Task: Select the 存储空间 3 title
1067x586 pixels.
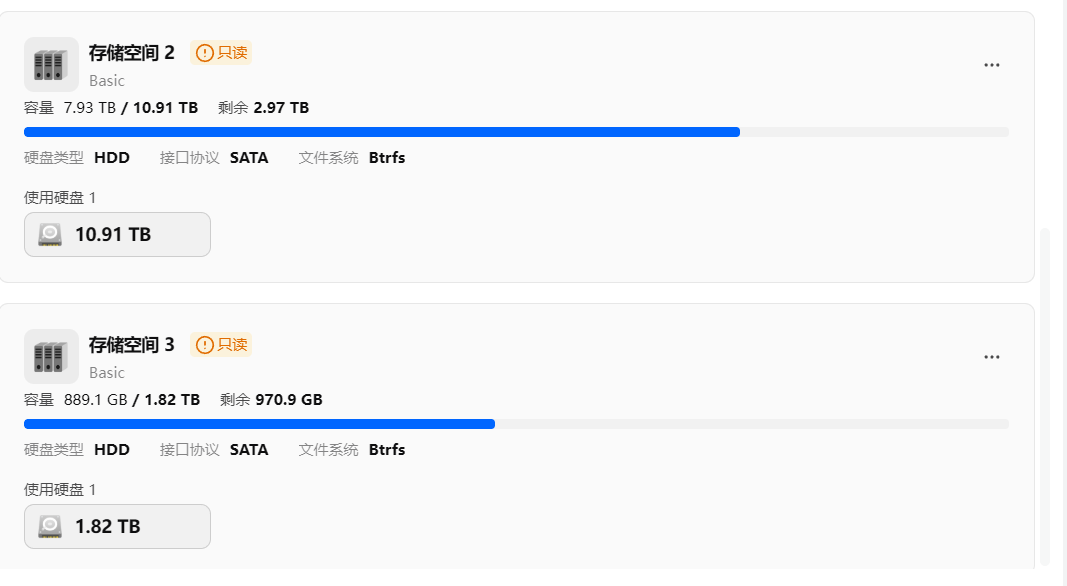Action: [x=132, y=345]
